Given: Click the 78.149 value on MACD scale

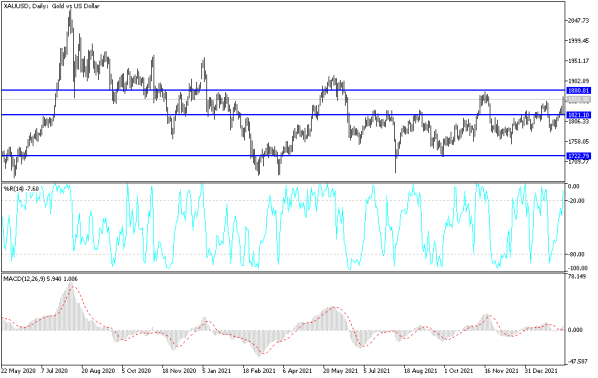Looking at the screenshot, I should [577, 277].
